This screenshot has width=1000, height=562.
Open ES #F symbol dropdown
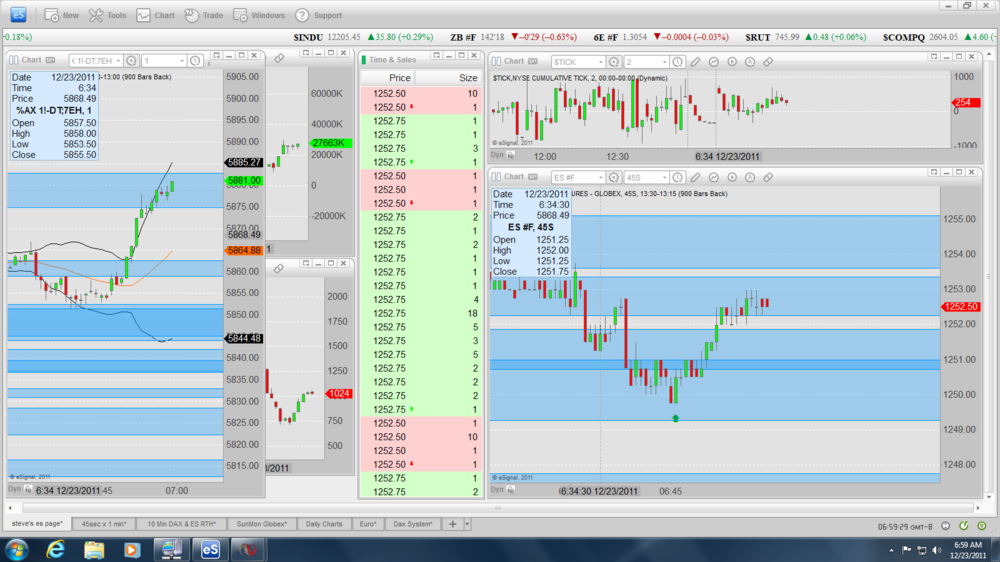(x=600, y=177)
